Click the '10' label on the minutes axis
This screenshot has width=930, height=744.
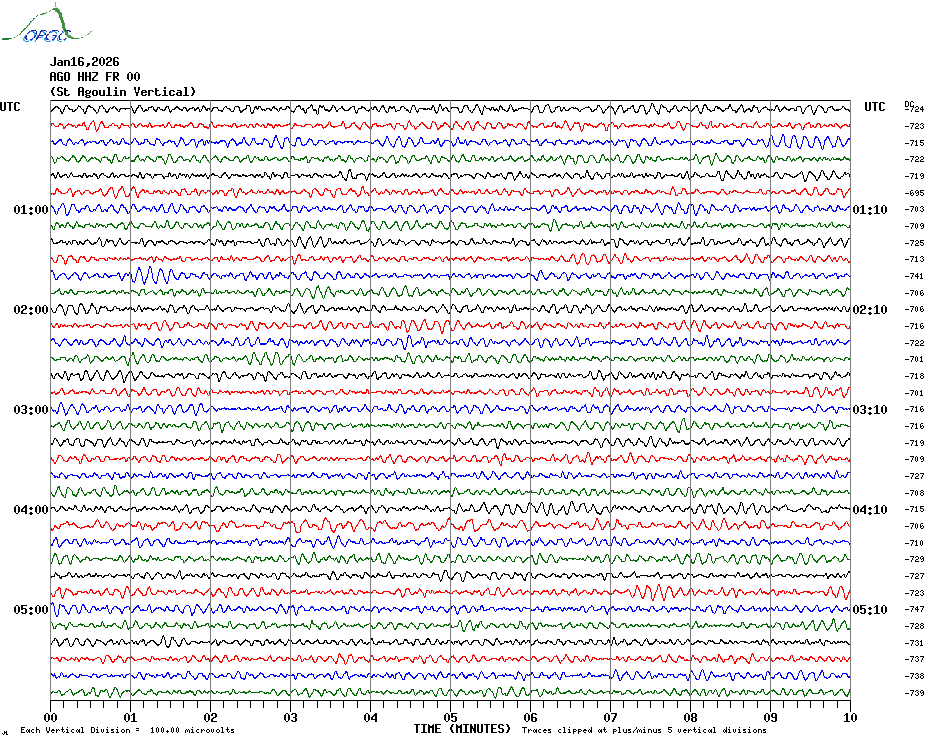coord(851,718)
